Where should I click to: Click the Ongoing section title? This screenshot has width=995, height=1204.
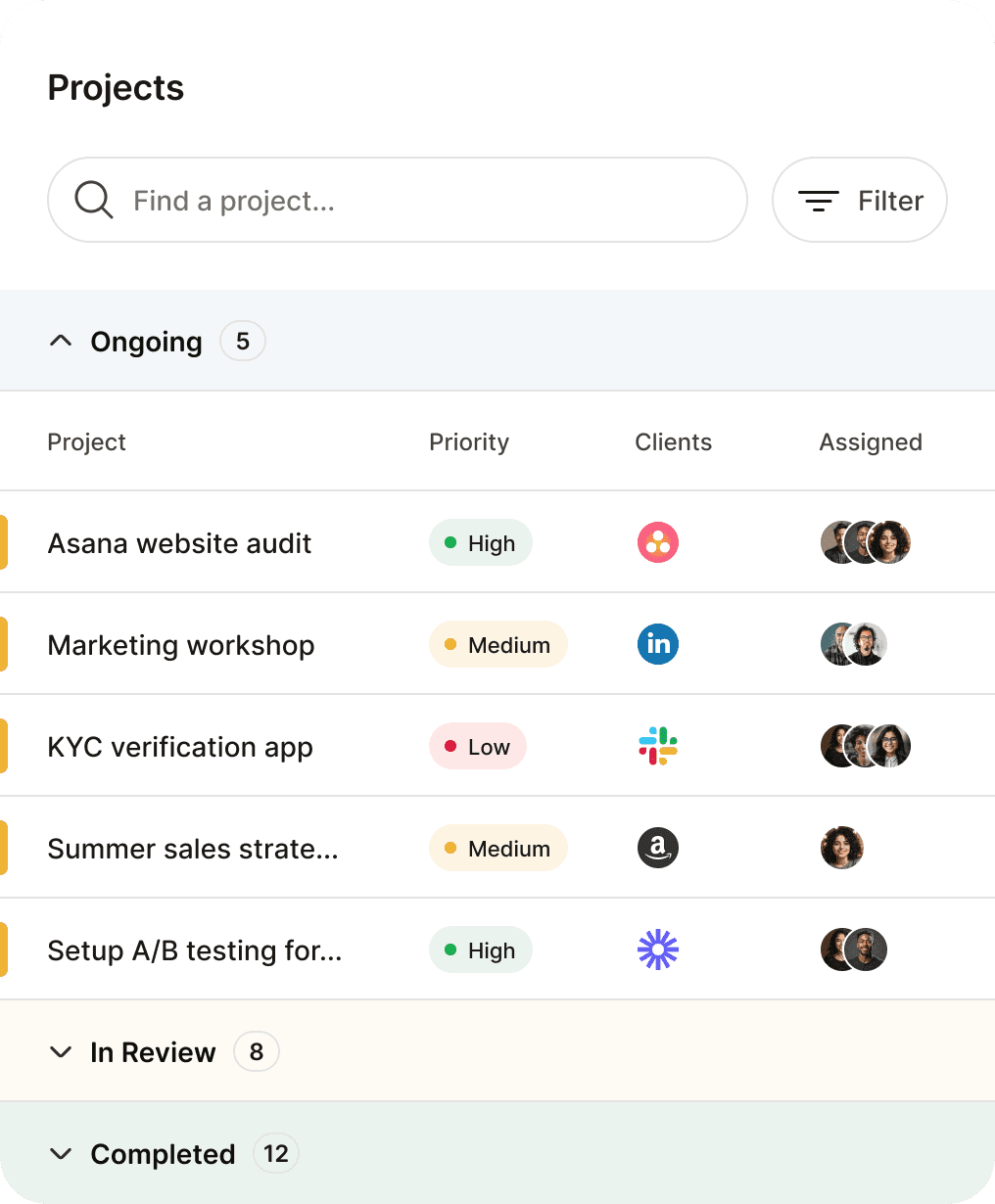146,342
